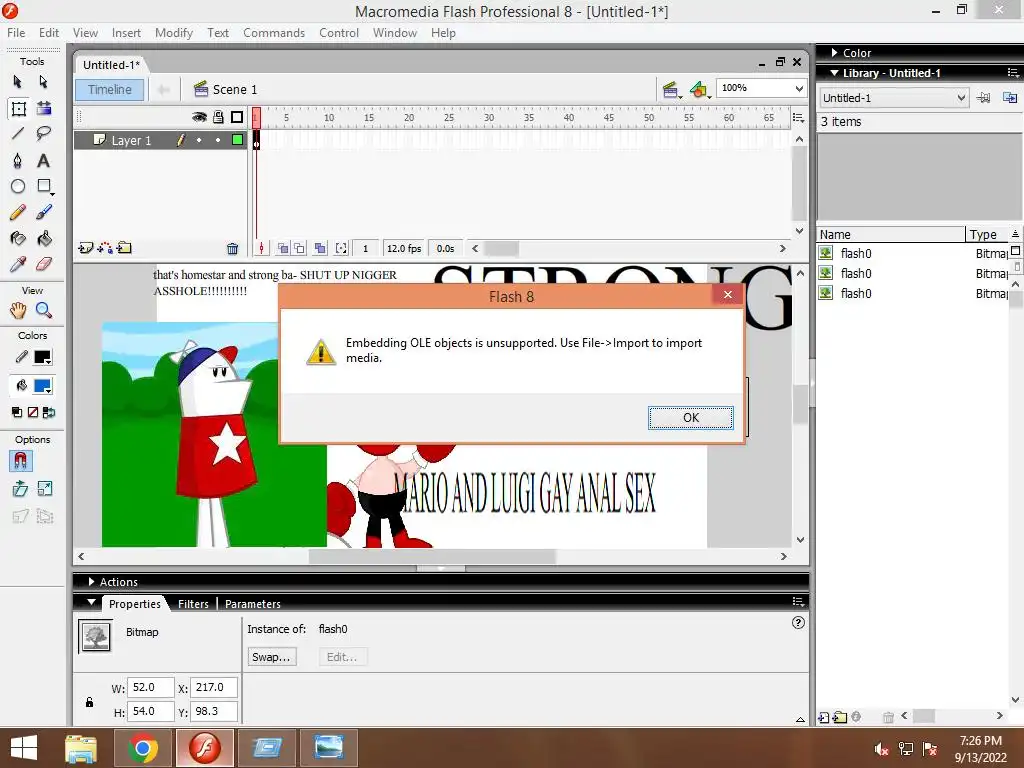Click the Swap... button
This screenshot has height=768, width=1024.
[x=272, y=657]
